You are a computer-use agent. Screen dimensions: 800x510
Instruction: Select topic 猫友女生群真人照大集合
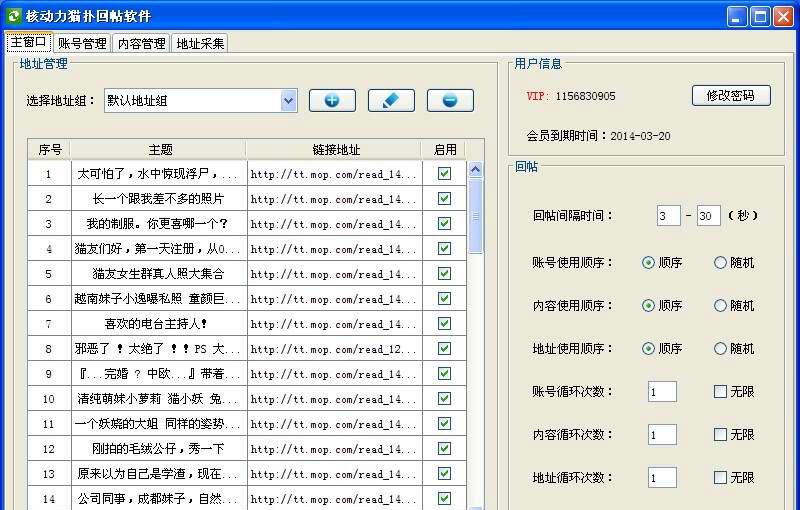coord(159,274)
